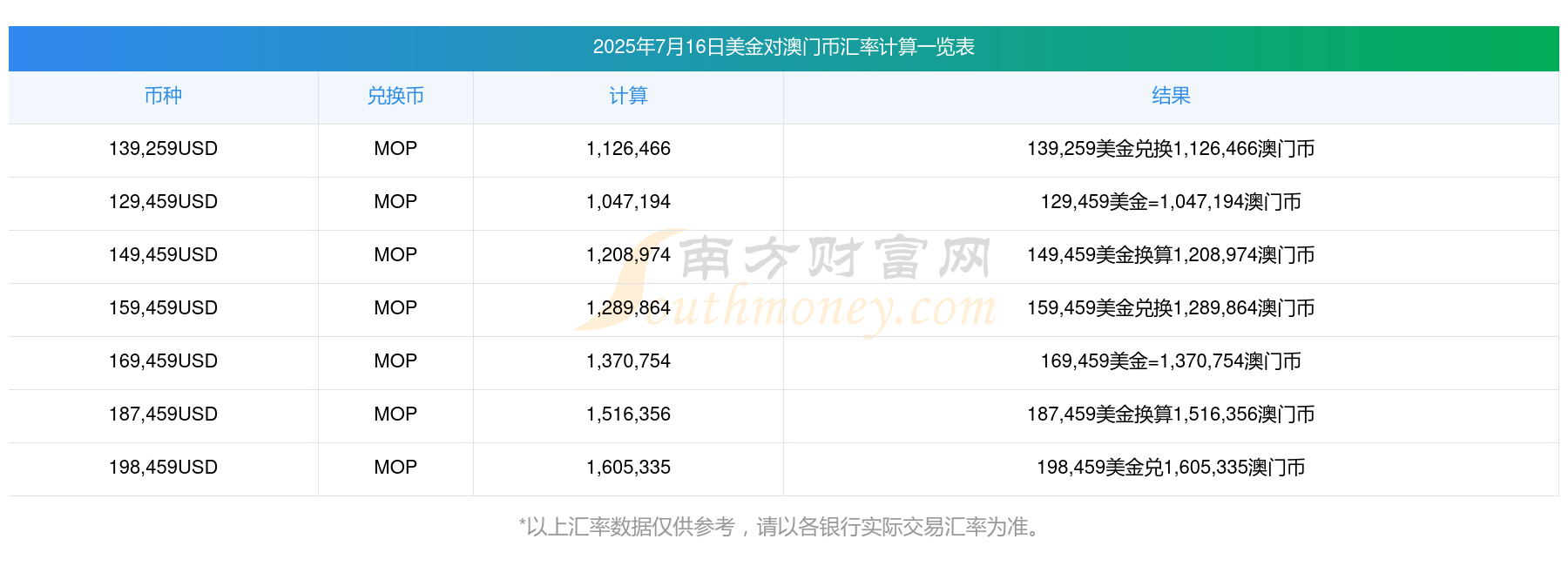Select the calculated value 1,208,974

(x=628, y=255)
